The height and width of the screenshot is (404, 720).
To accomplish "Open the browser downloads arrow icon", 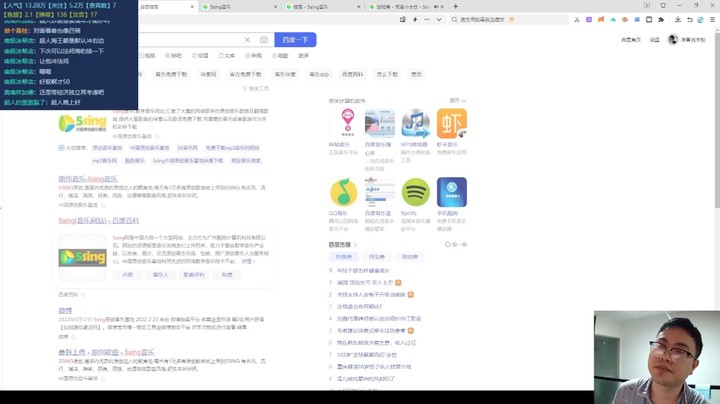I will click(678, 20).
